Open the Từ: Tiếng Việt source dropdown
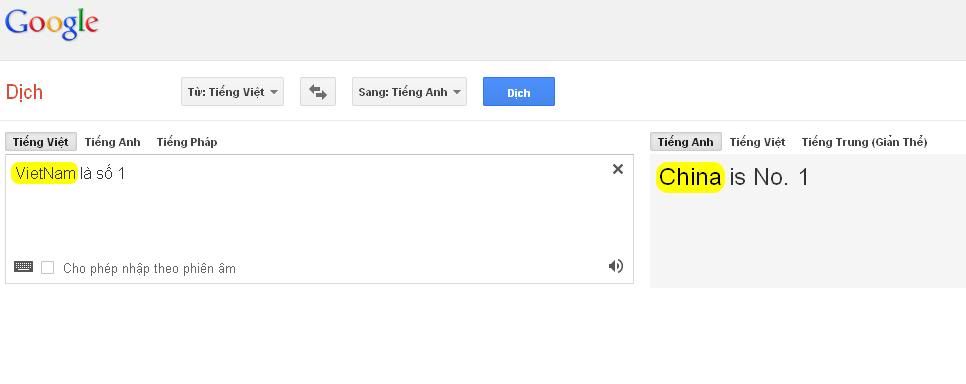966x384 pixels. click(x=232, y=92)
